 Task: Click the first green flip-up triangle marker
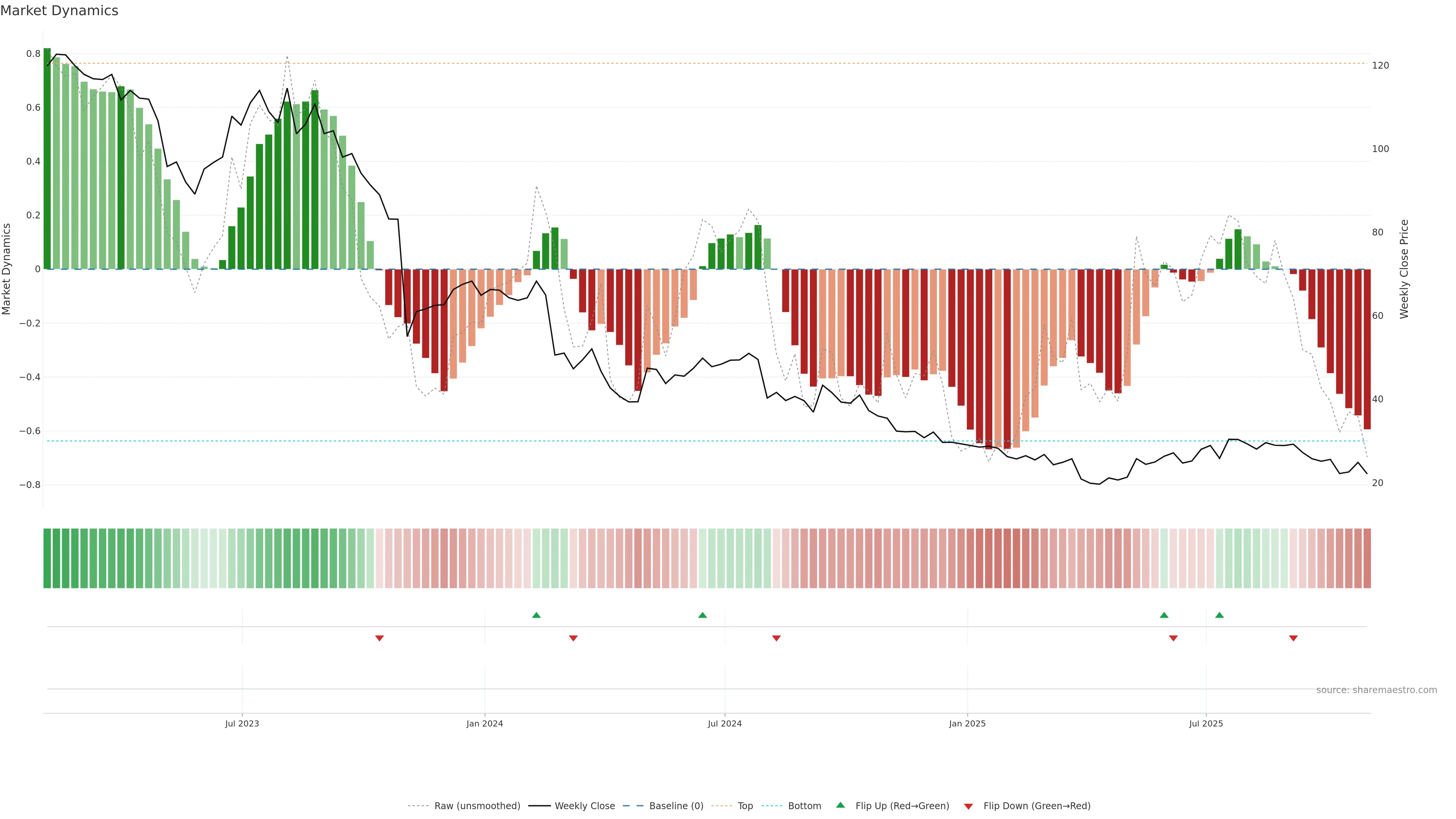tap(537, 615)
